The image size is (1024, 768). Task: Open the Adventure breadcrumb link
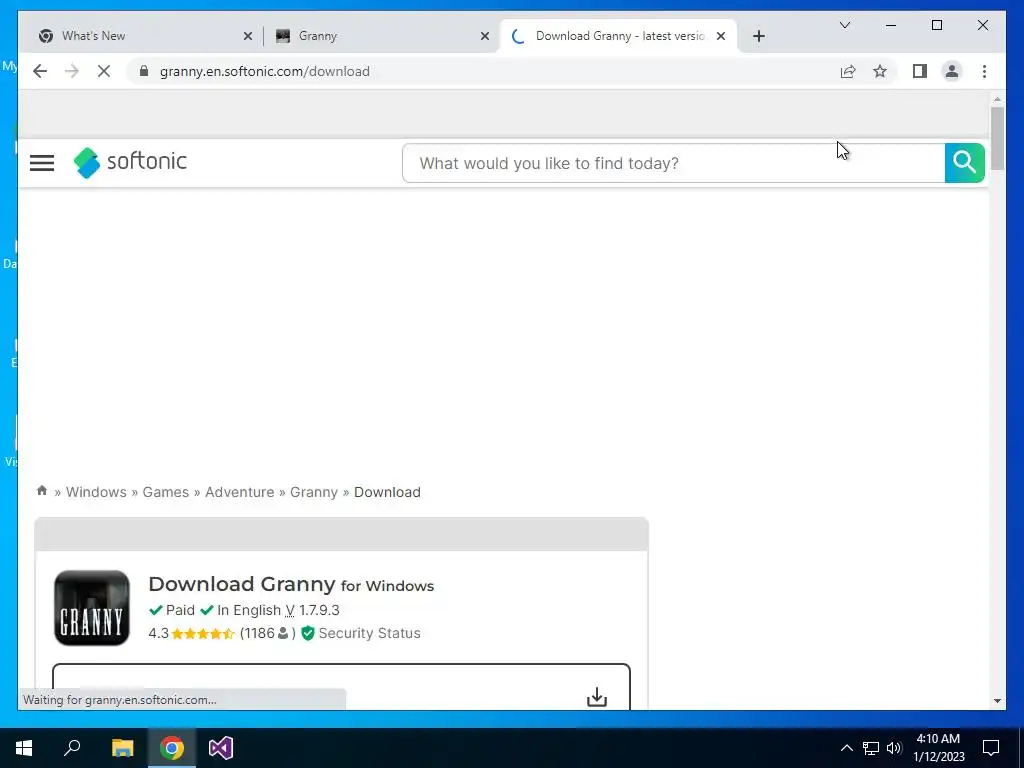(x=240, y=492)
